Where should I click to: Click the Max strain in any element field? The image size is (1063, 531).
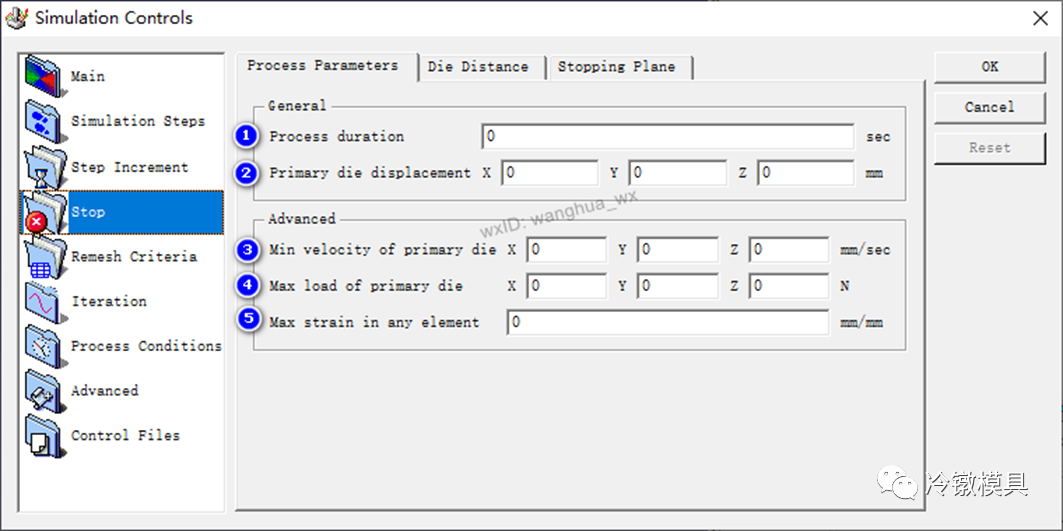click(667, 323)
